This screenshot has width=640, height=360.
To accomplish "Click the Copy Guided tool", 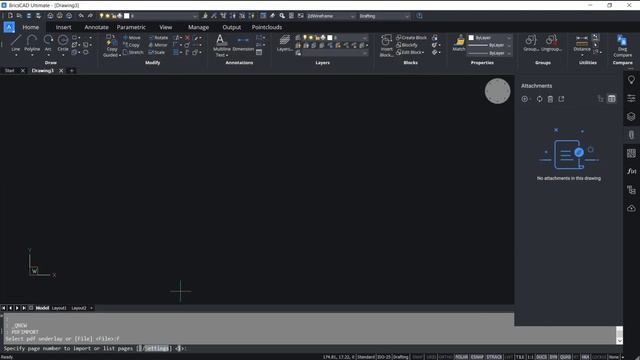I will tap(111, 45).
